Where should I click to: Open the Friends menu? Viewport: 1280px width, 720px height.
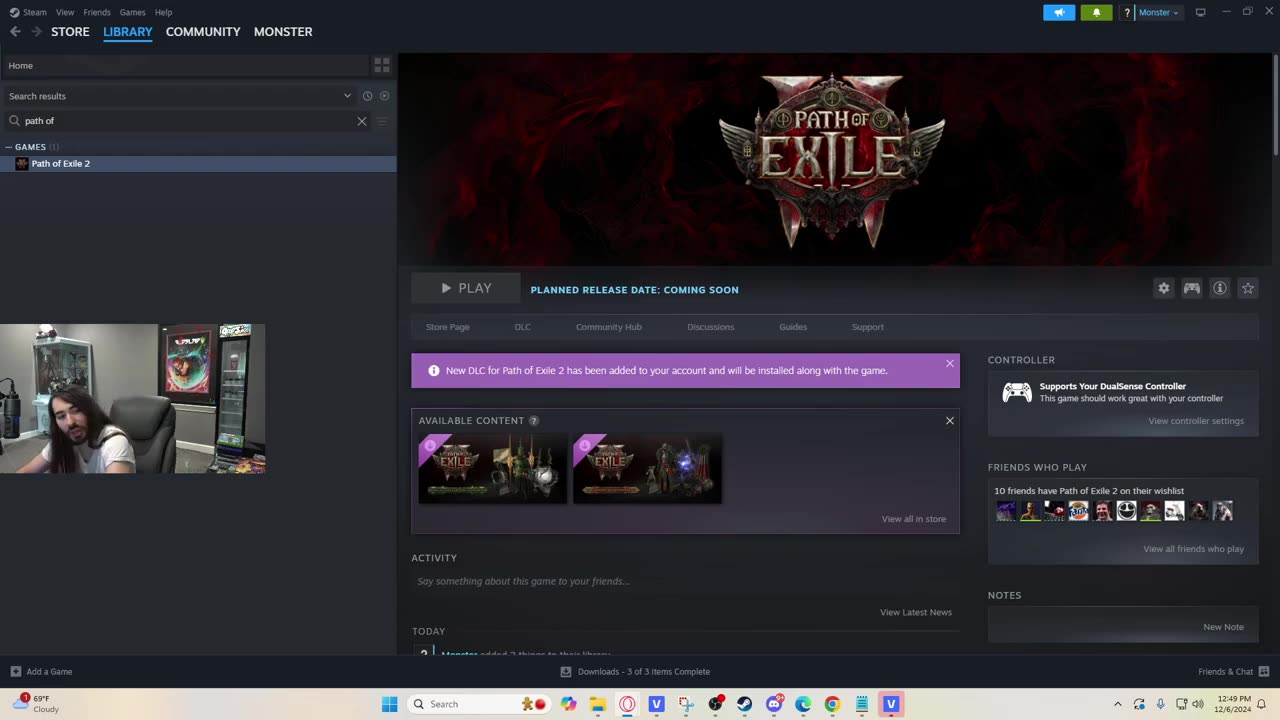click(97, 12)
